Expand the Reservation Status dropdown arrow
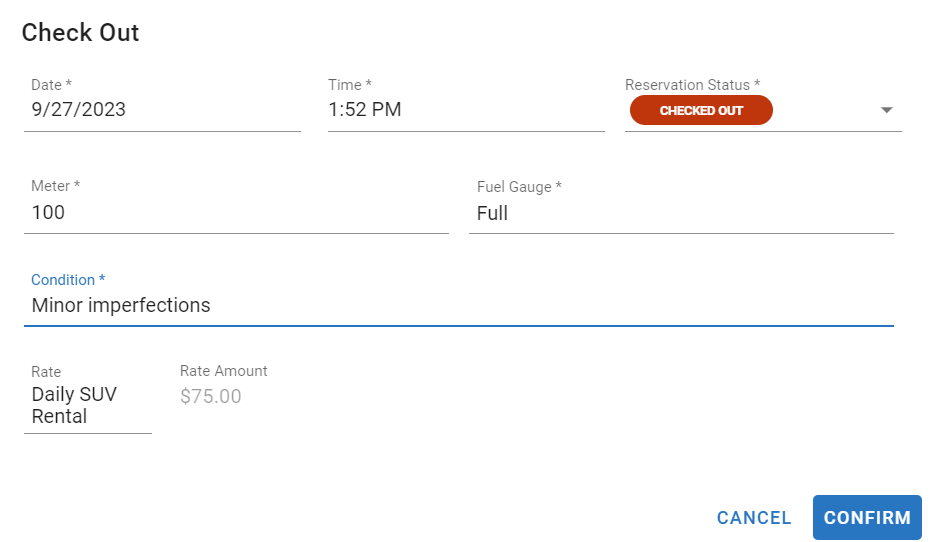This screenshot has height=542, width=937. pyautogui.click(x=886, y=110)
